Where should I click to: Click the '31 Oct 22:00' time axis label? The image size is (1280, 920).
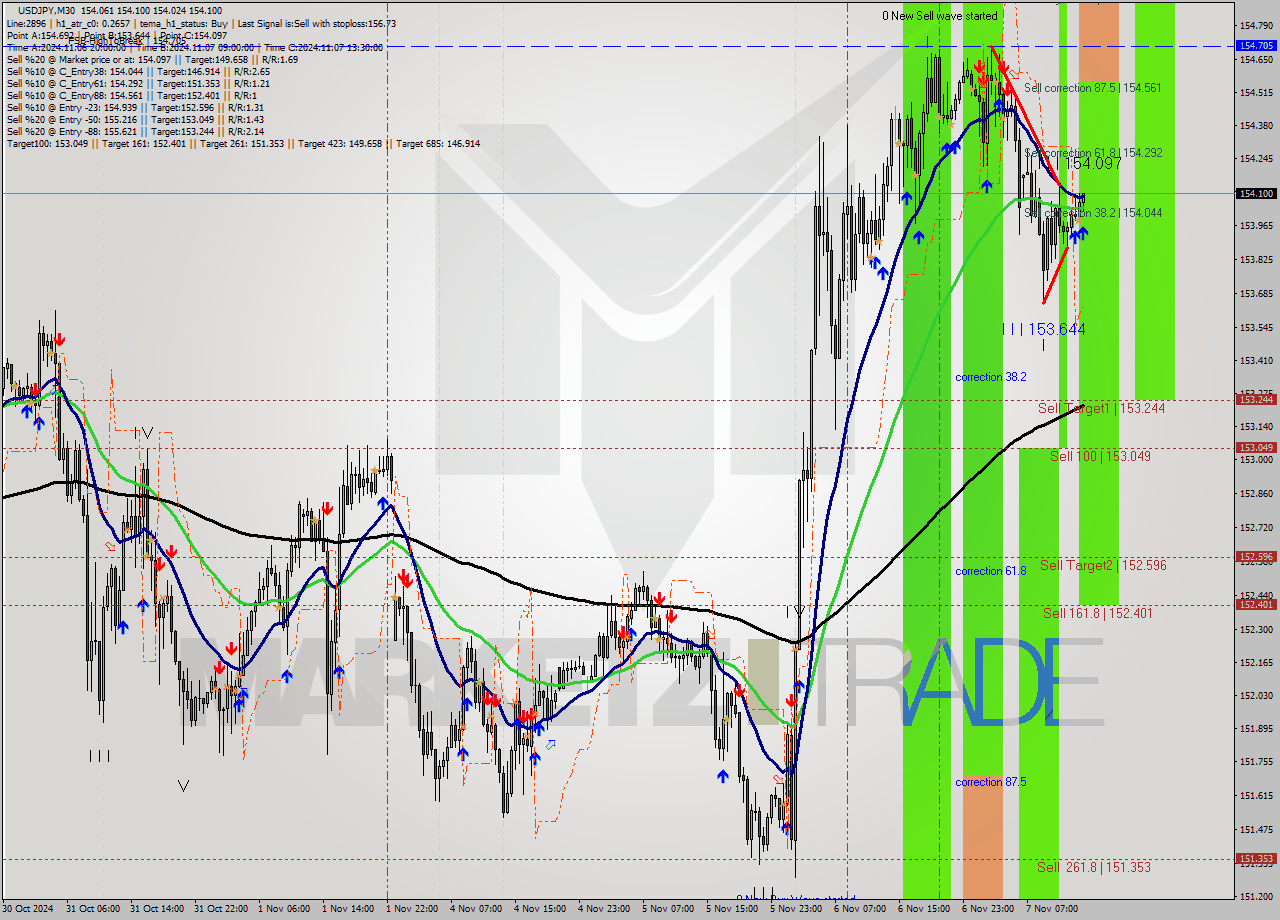tap(221, 909)
